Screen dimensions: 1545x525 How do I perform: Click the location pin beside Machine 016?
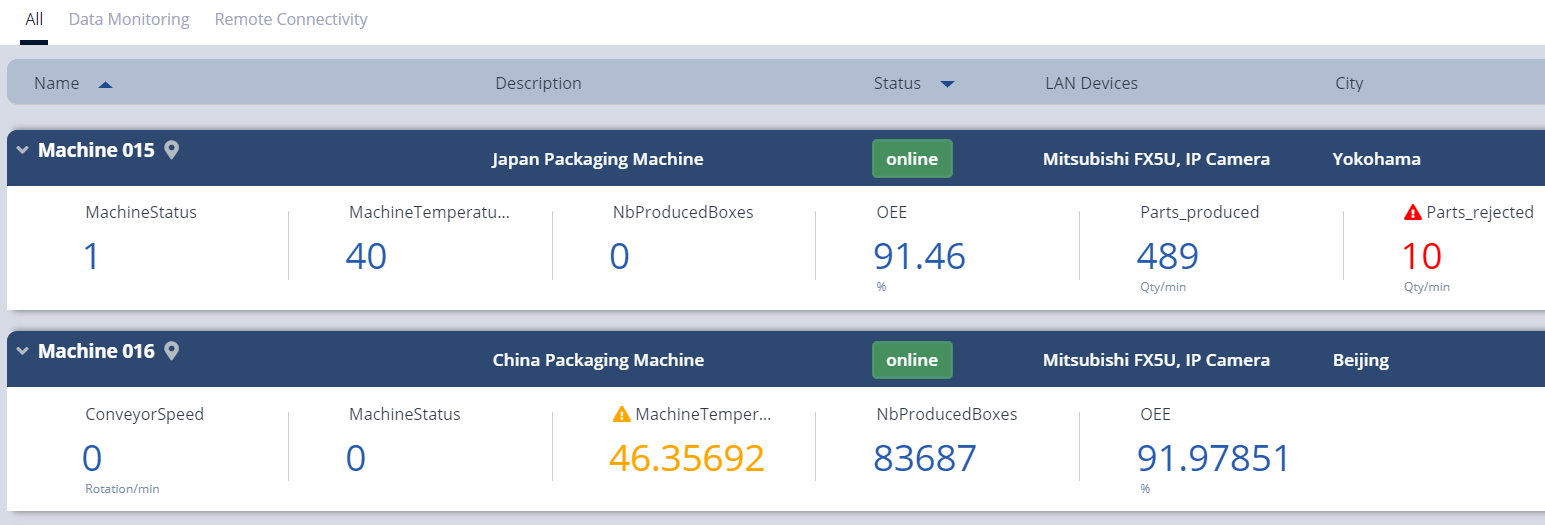pyautogui.click(x=171, y=352)
